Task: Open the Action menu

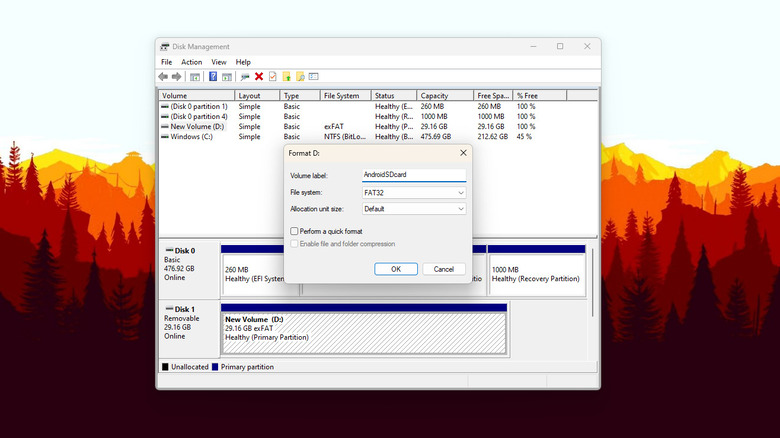Action: pyautogui.click(x=191, y=62)
